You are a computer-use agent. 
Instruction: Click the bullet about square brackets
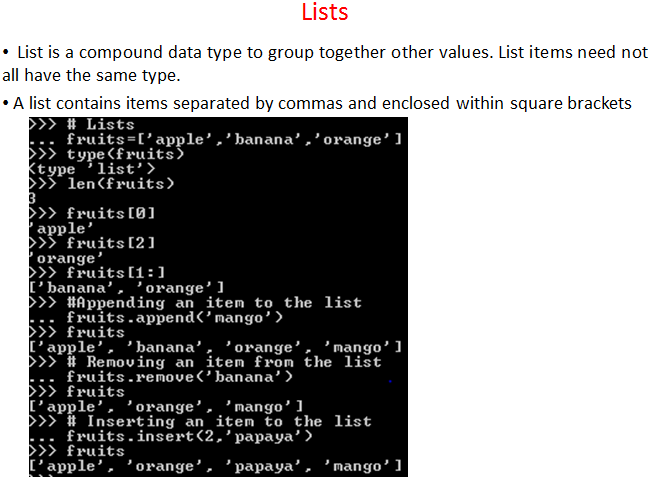(x=318, y=103)
